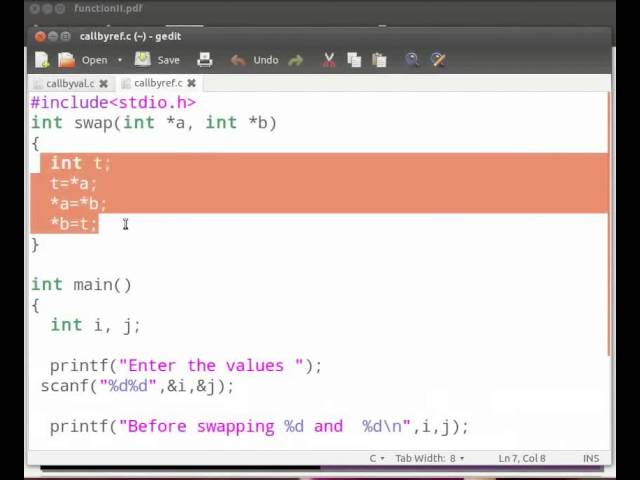The width and height of the screenshot is (640, 480).
Task: Open a file with the folder icon
Action: tap(66, 60)
